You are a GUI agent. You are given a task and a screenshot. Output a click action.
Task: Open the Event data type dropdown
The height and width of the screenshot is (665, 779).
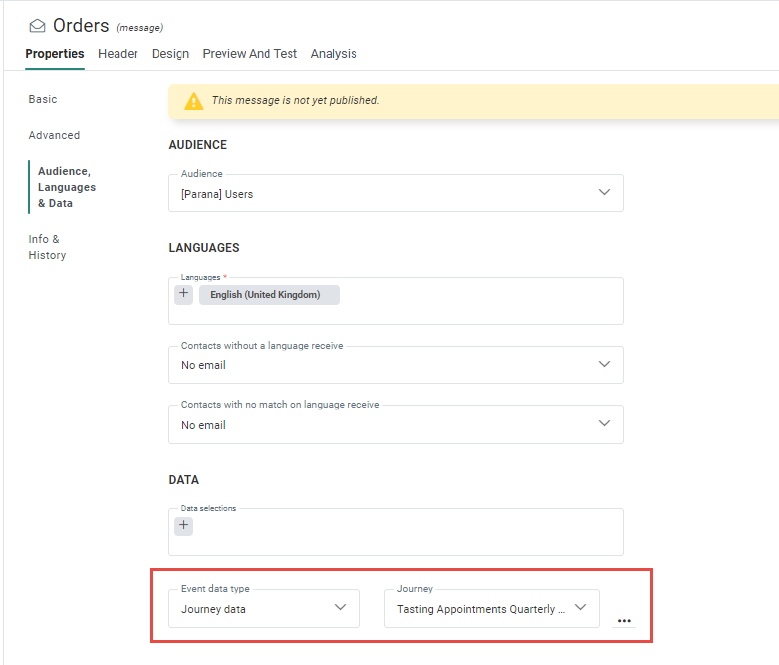click(263, 608)
